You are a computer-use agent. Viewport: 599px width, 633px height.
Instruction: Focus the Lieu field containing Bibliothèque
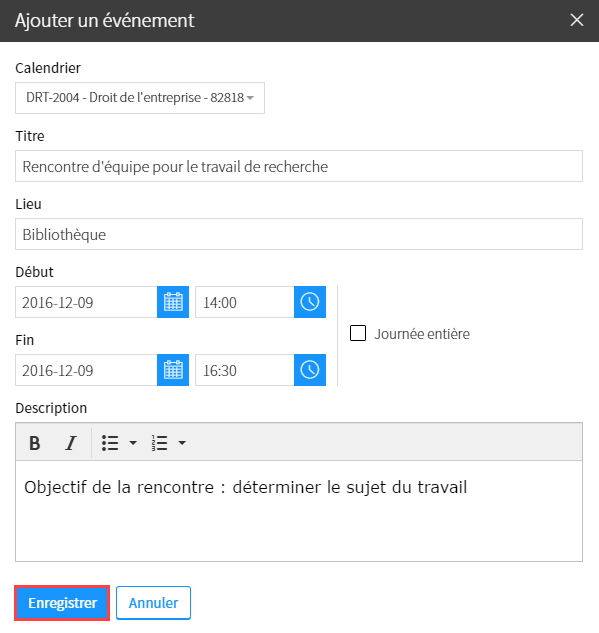299,234
